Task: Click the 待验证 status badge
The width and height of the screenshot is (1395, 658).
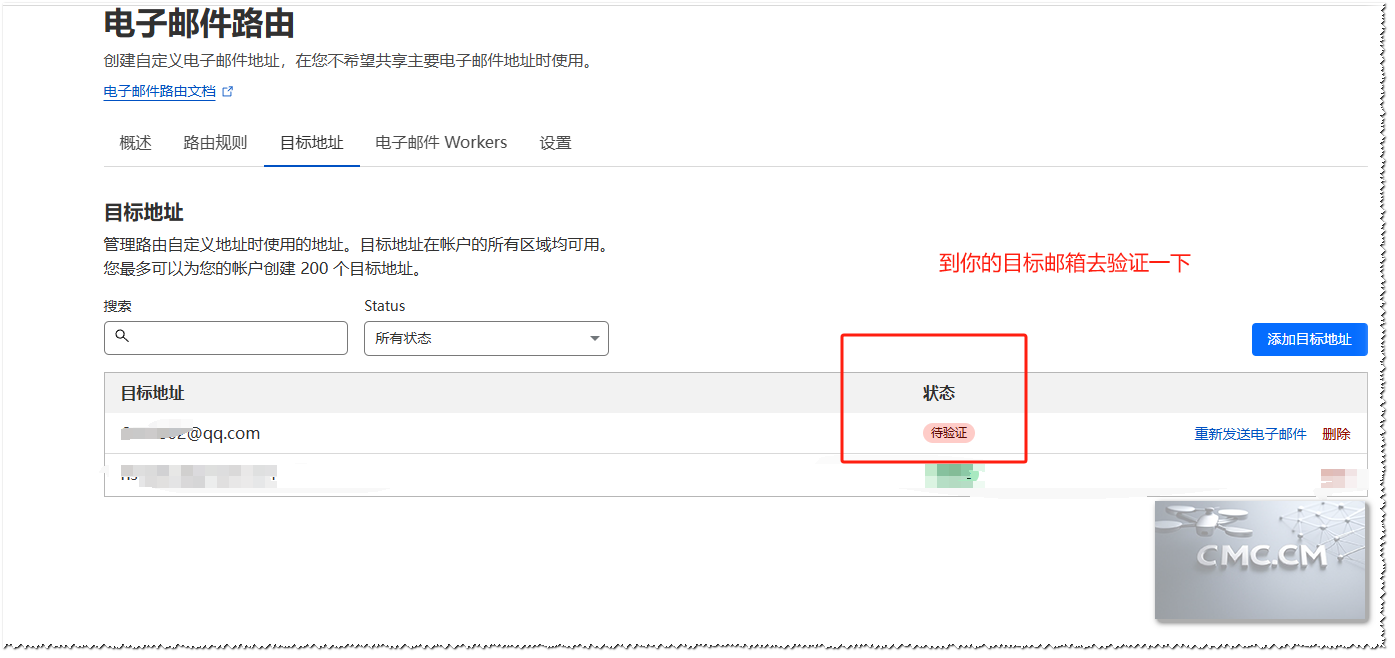Action: 949,433
